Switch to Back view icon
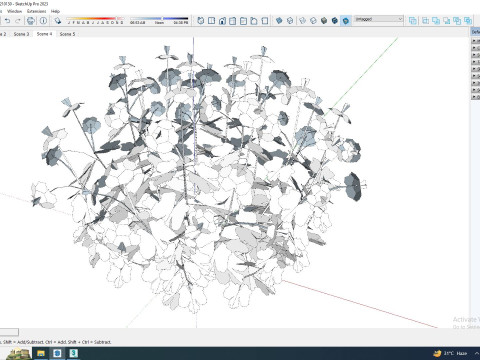 243,21
